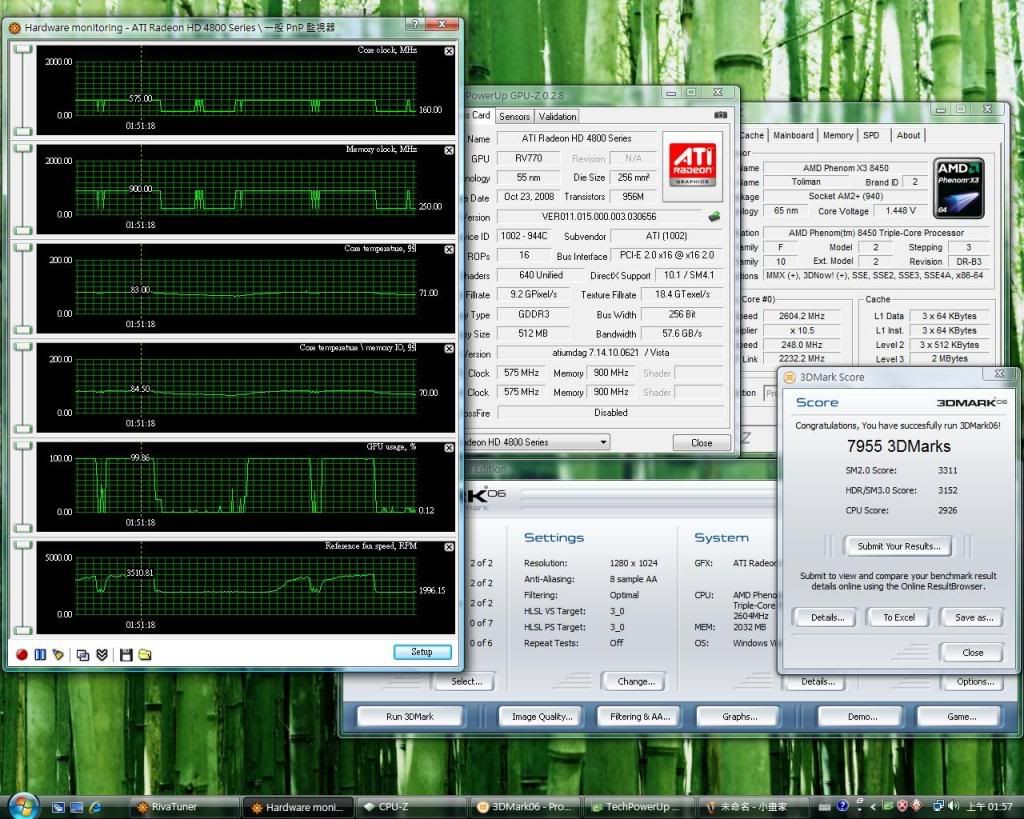Click Internet Explorer quick launch icon
The width and height of the screenshot is (1024, 819).
[x=95, y=807]
